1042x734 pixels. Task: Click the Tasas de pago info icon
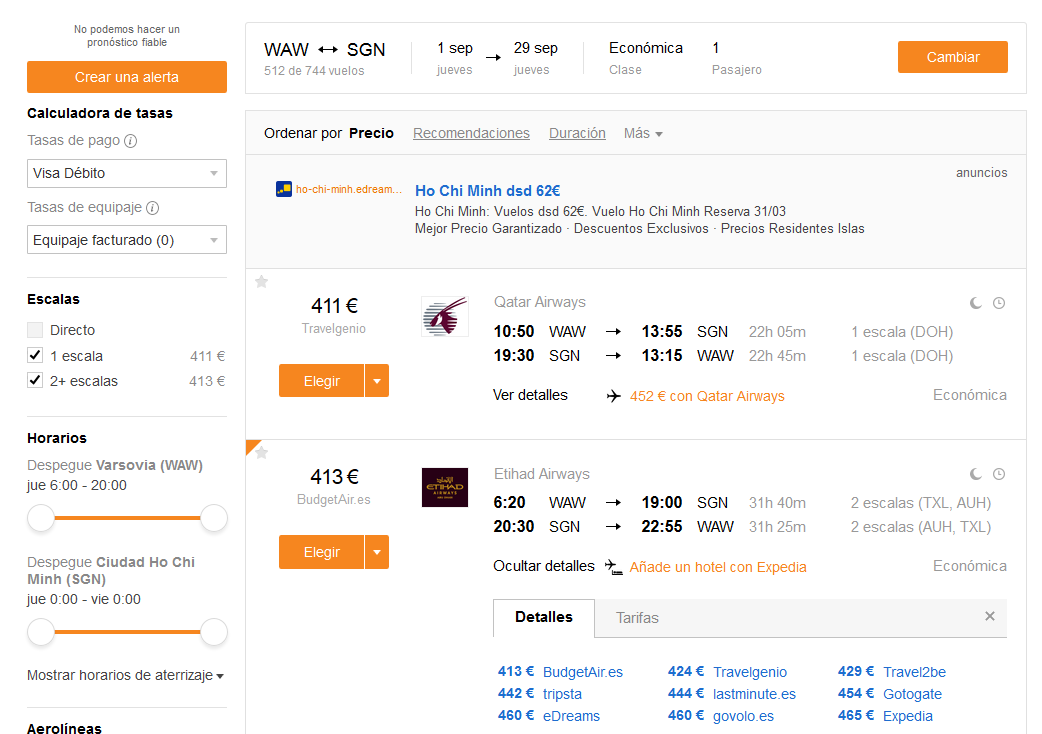131,141
